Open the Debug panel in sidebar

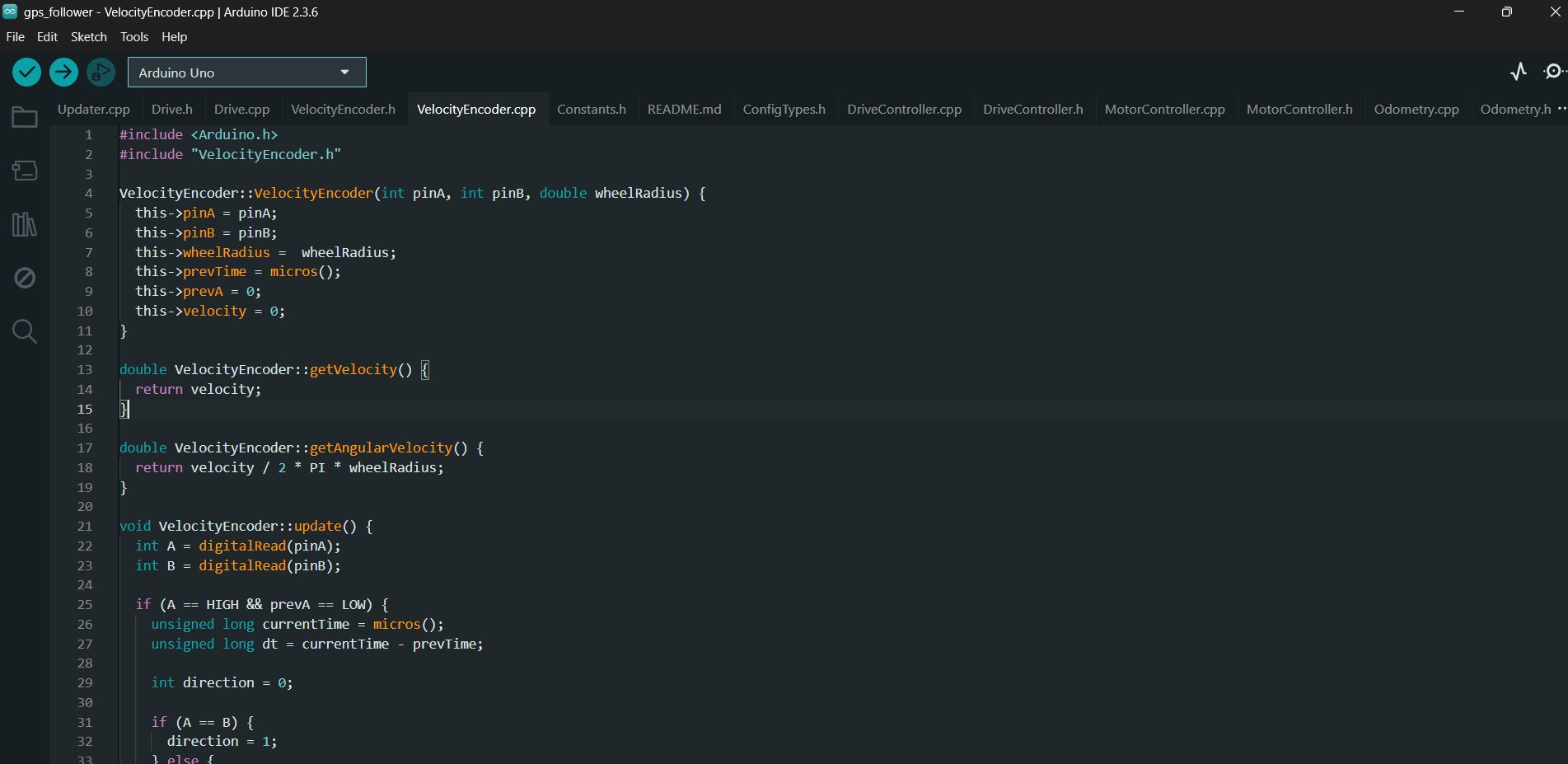[25, 278]
